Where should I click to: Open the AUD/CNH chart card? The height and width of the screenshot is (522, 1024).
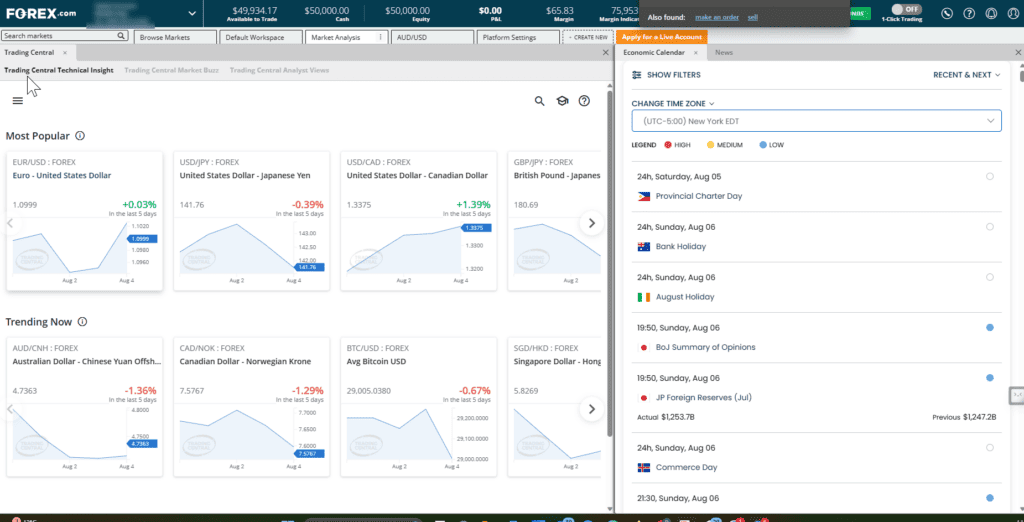click(84, 406)
